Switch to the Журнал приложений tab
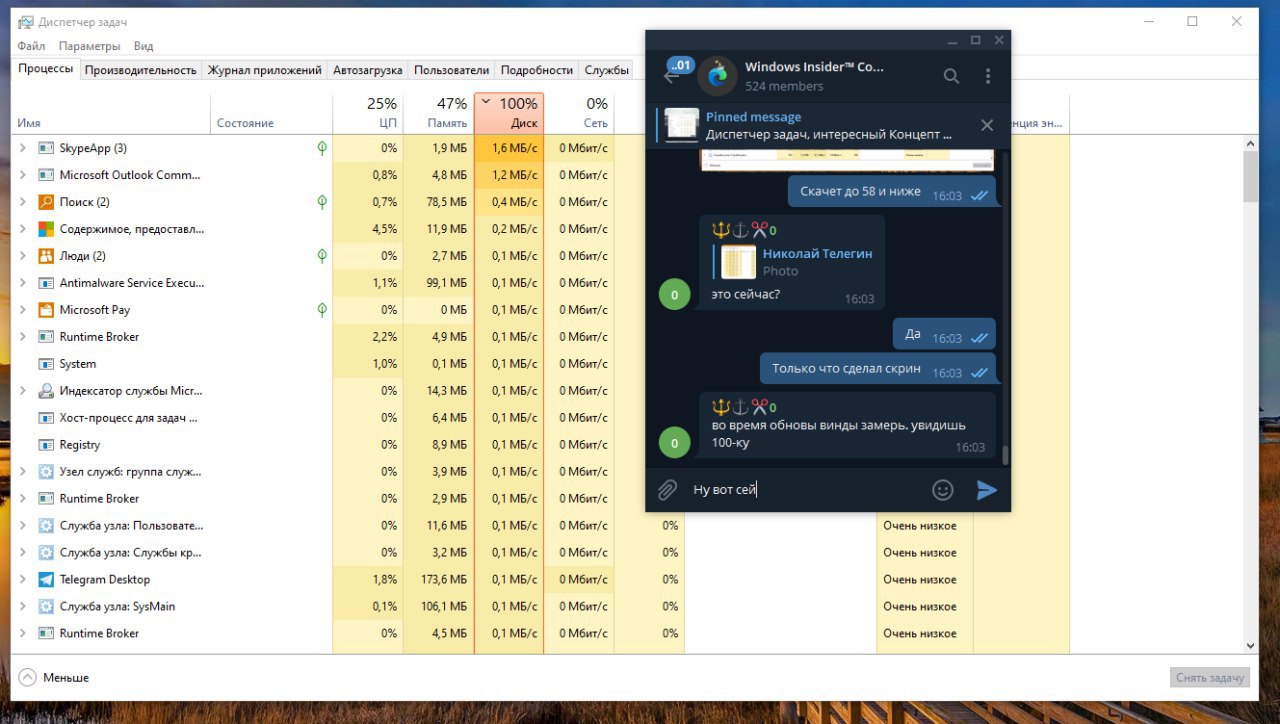Screen dimensions: 1280x724 coord(265,70)
